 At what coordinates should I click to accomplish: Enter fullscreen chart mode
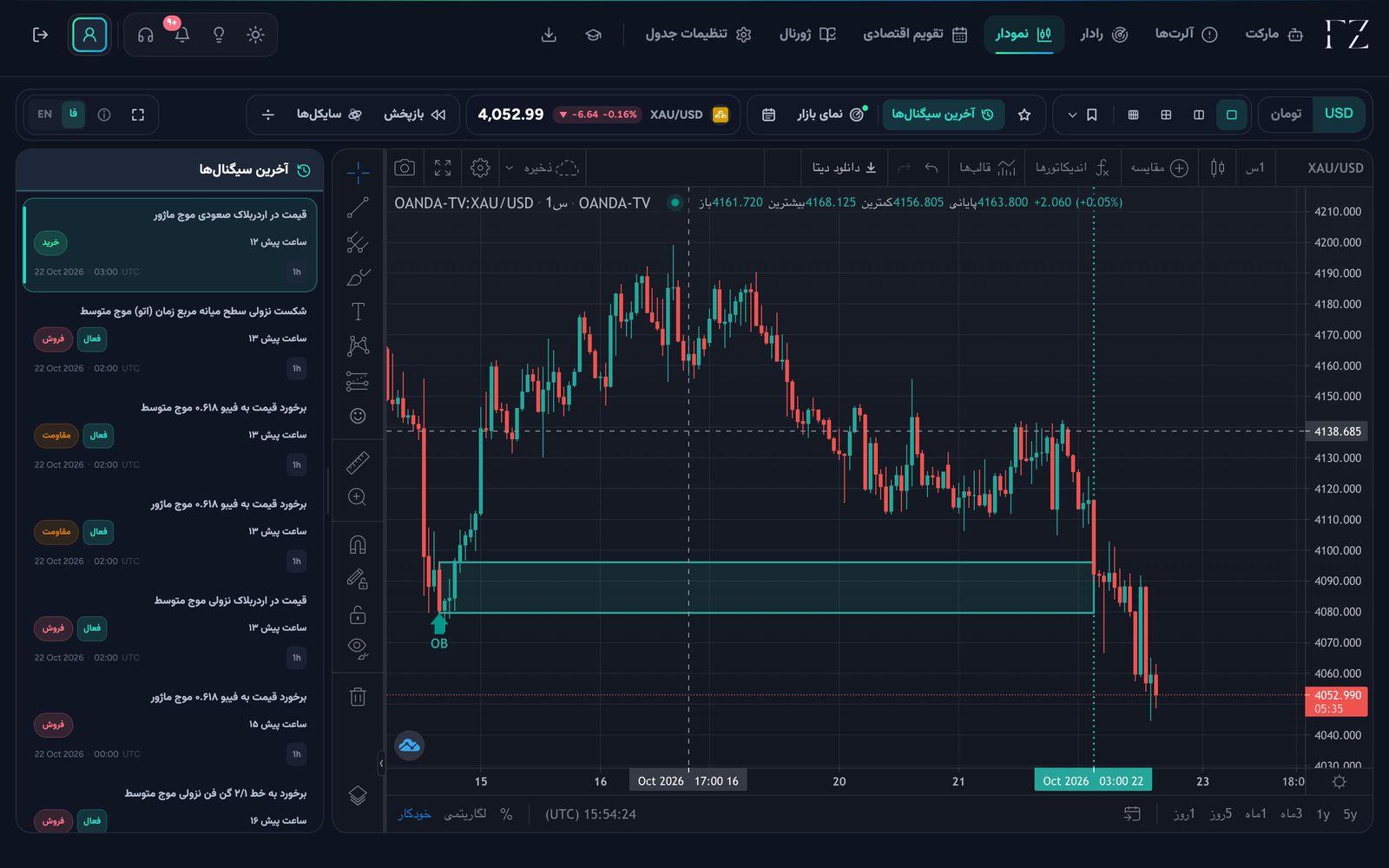click(x=443, y=168)
